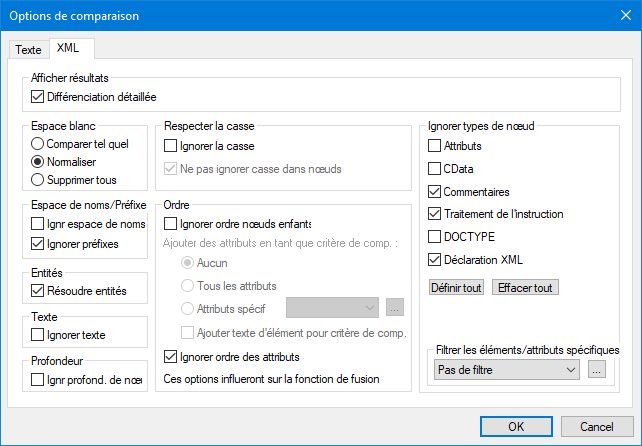This screenshot has width=642, height=446.
Task: Confirm settings with the OK button
Action: pos(516,426)
